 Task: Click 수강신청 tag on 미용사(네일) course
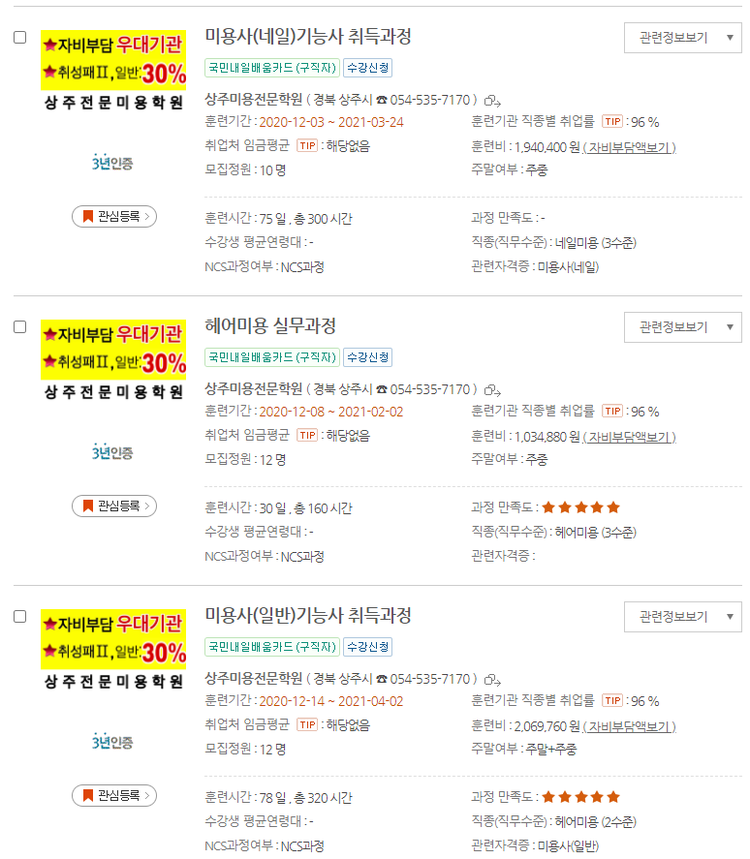[368, 68]
